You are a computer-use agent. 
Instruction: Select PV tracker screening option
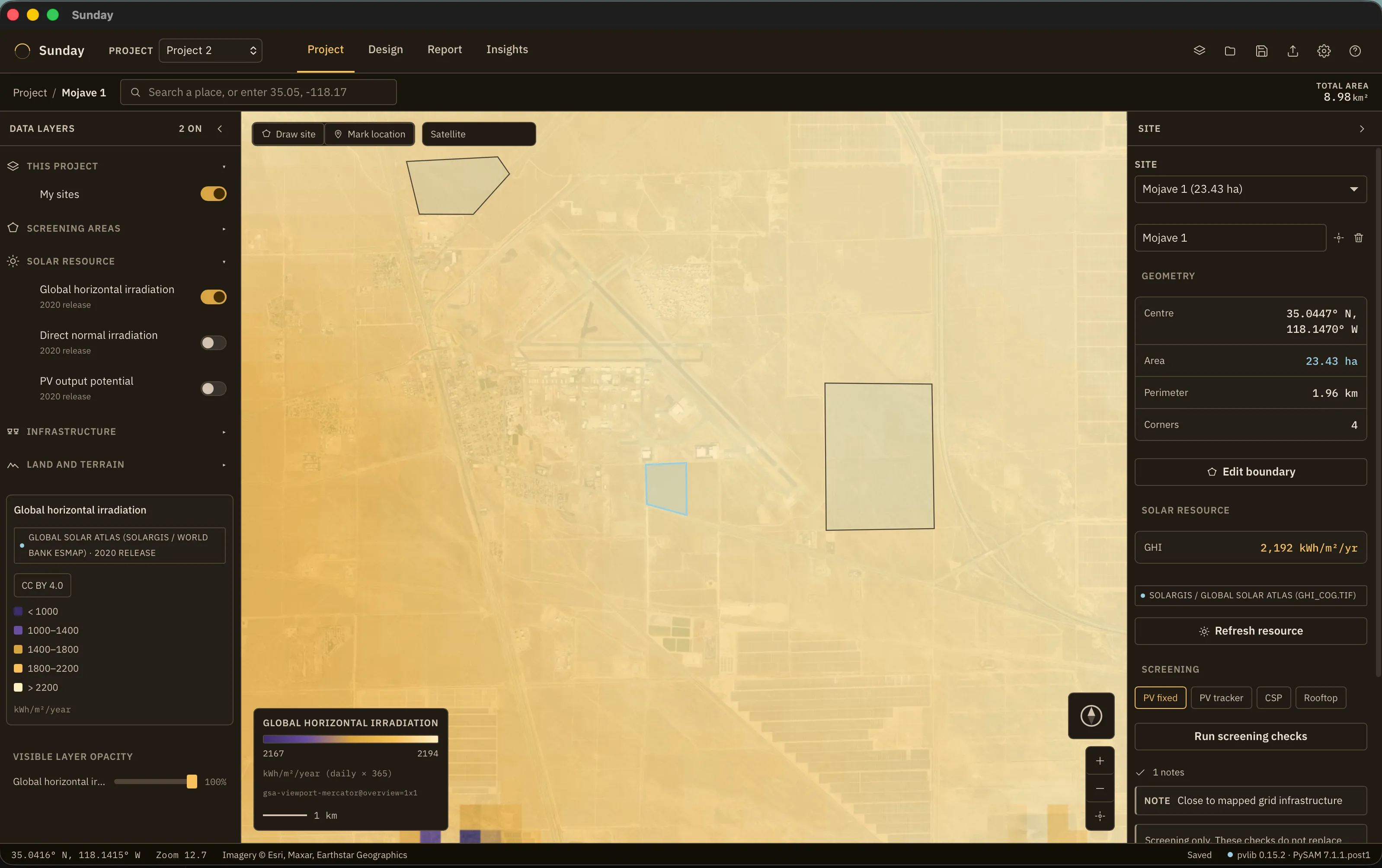[x=1221, y=698]
